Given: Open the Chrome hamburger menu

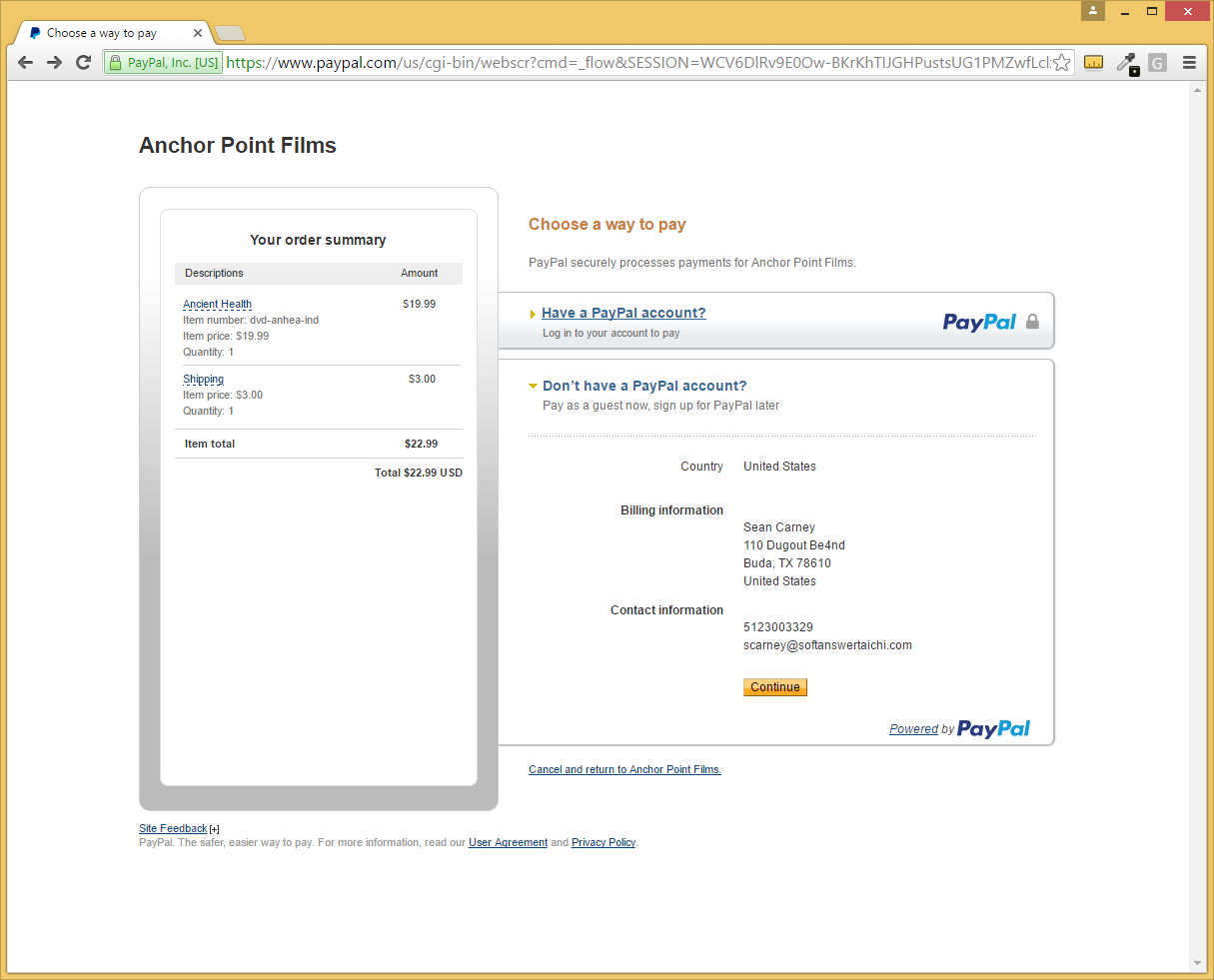Looking at the screenshot, I should pyautogui.click(x=1189, y=63).
